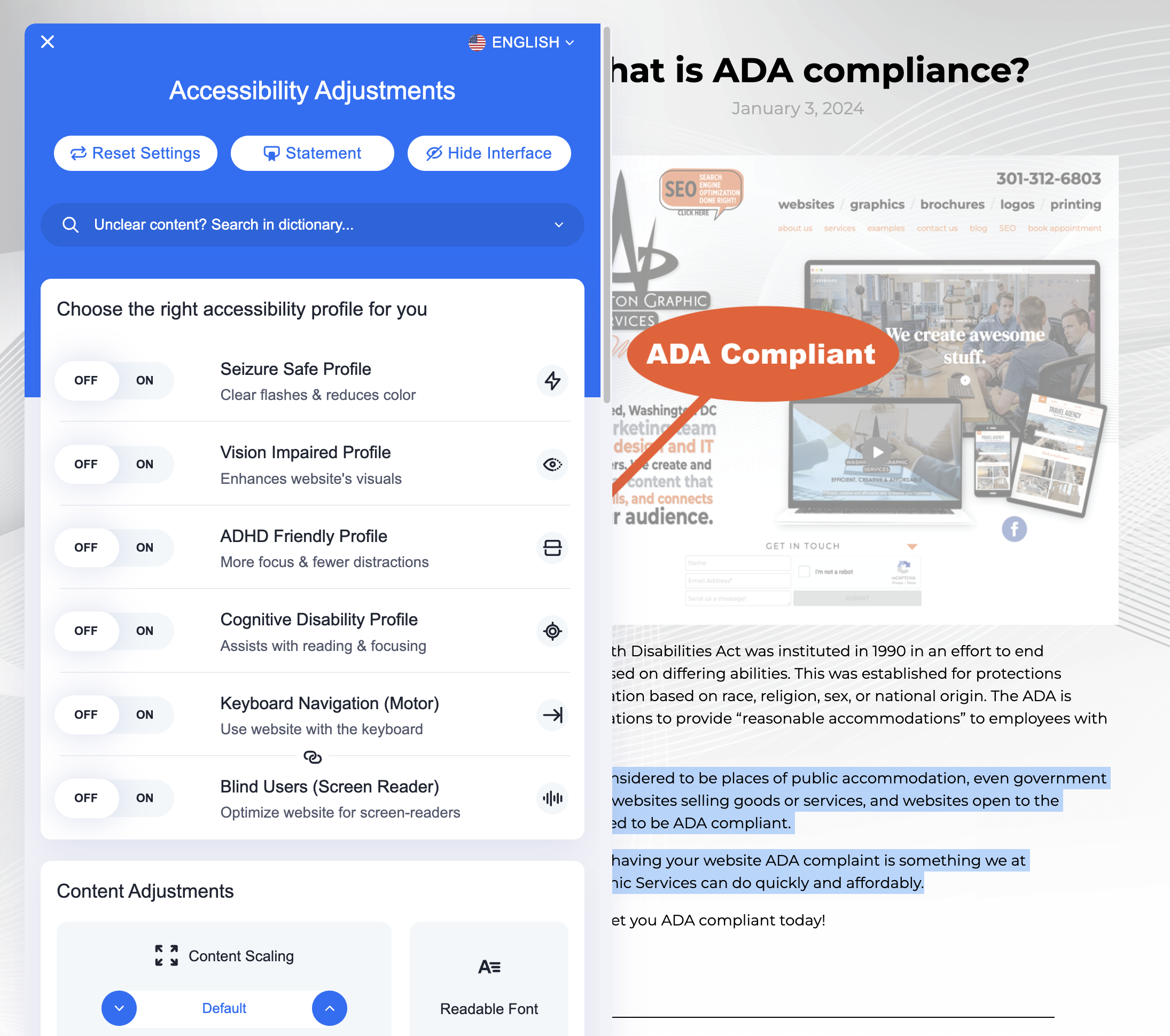The image size is (1170, 1036).
Task: Click the ADA Compliant badge on website preview
Action: [761, 356]
